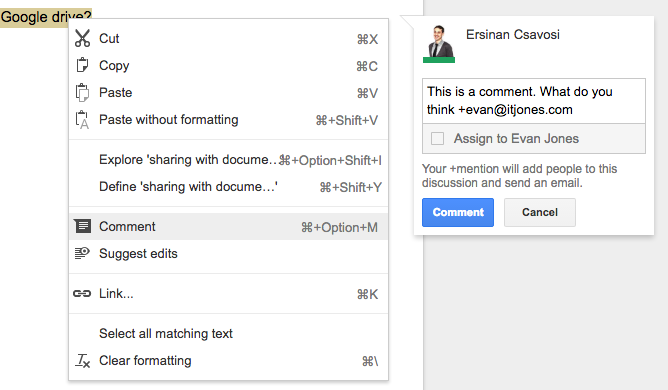The image size is (668, 390).
Task: Click the Suggest edits eye icon
Action: (x=82, y=253)
